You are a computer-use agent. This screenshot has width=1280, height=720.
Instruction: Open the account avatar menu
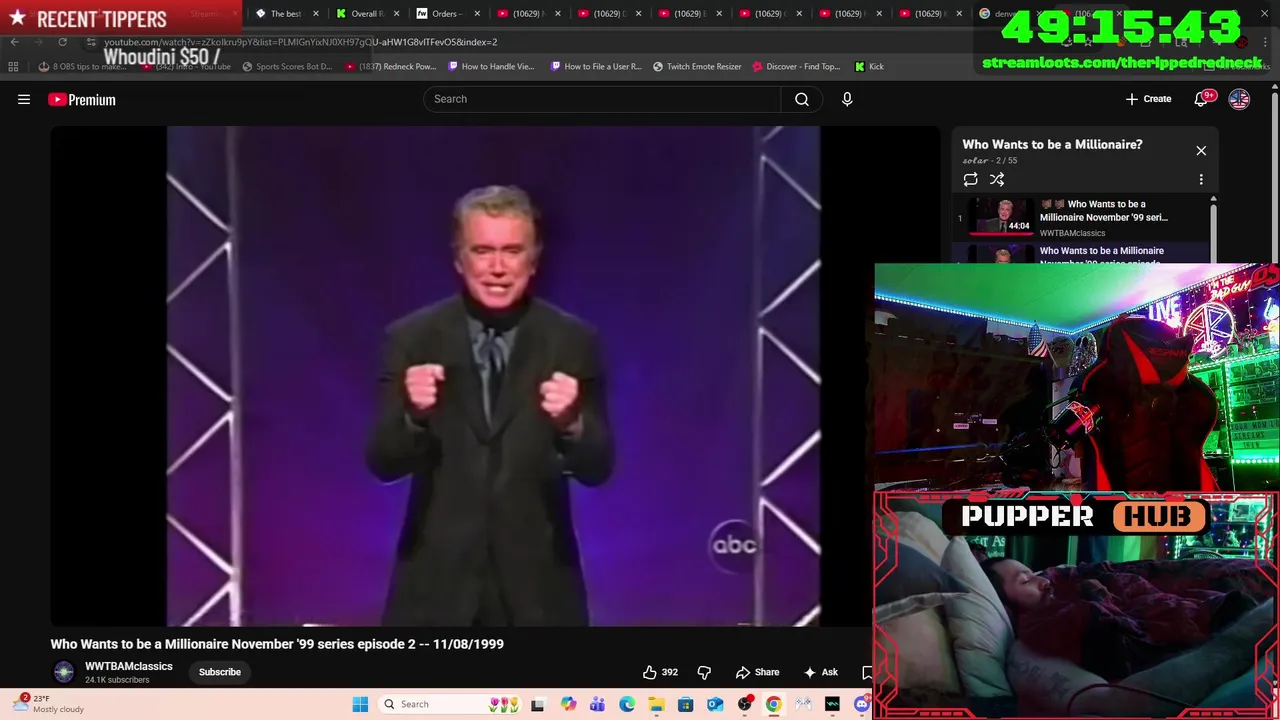(1239, 99)
